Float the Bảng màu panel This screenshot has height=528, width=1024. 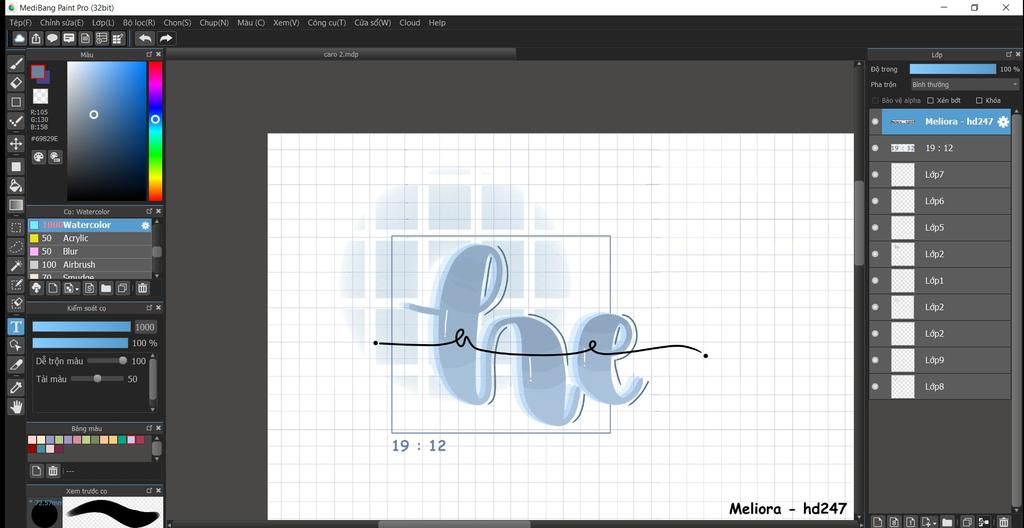(149, 428)
